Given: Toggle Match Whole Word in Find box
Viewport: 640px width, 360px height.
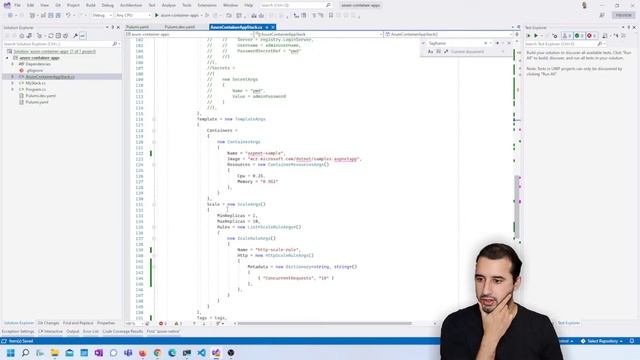Looking at the screenshot, I should (438, 52).
